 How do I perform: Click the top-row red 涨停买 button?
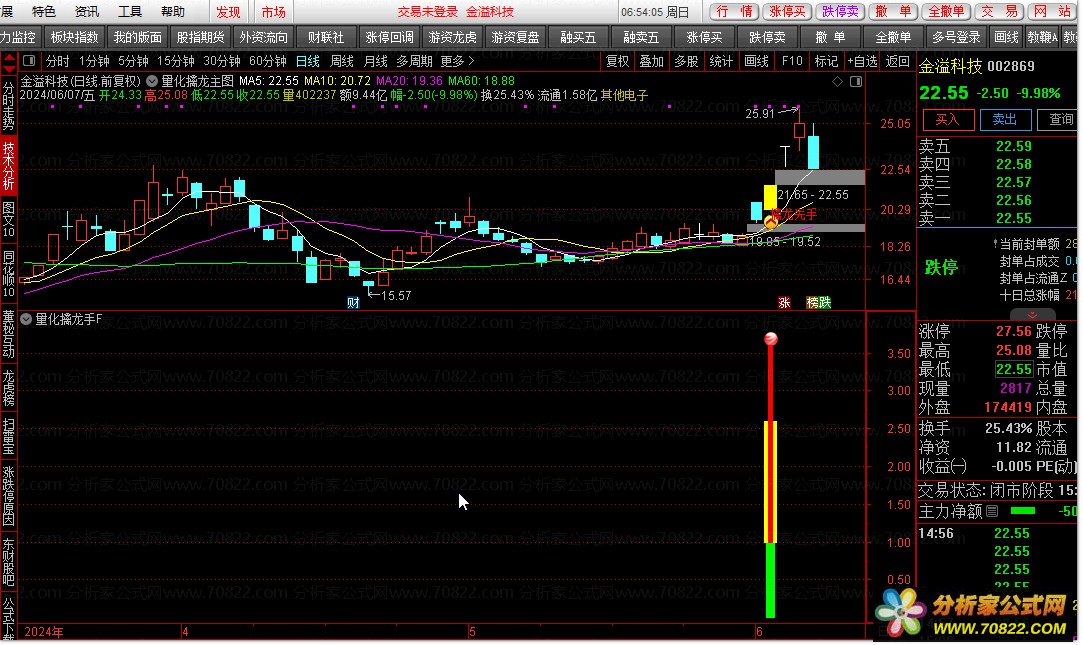787,12
